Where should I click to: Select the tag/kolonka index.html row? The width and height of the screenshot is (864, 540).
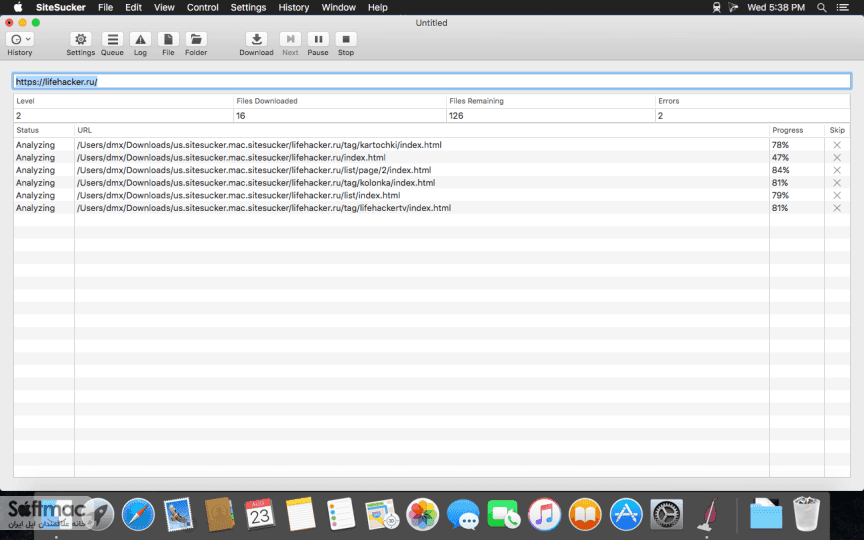tap(431, 183)
